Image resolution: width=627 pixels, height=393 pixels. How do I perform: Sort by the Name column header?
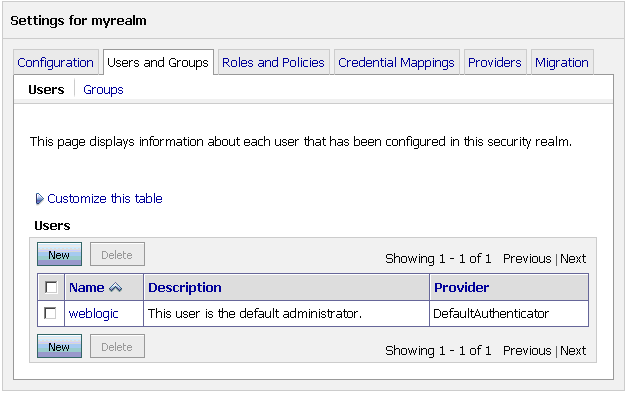pyautogui.click(x=87, y=287)
